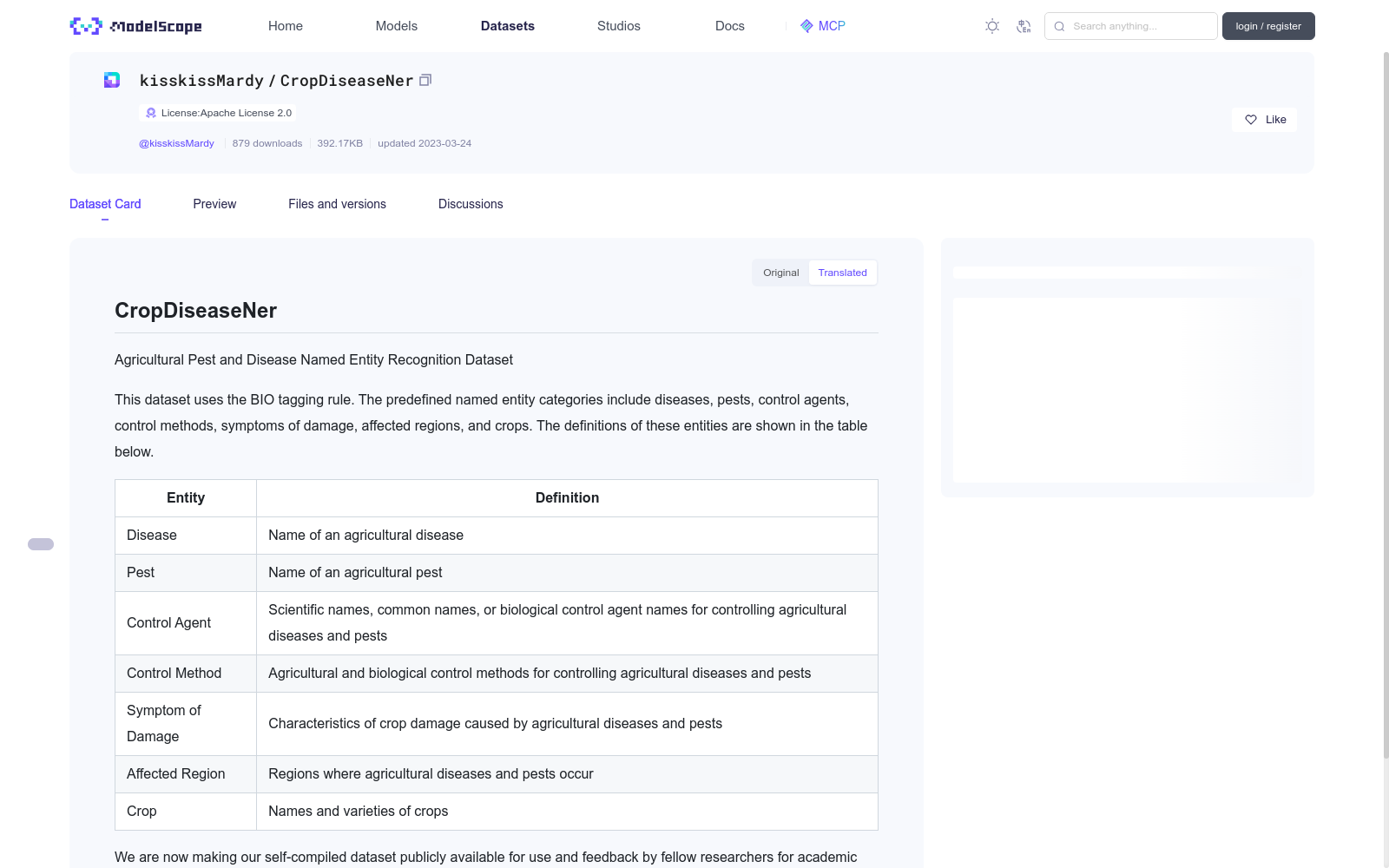Focus the Search anything field
1389x868 pixels.
point(1131,26)
